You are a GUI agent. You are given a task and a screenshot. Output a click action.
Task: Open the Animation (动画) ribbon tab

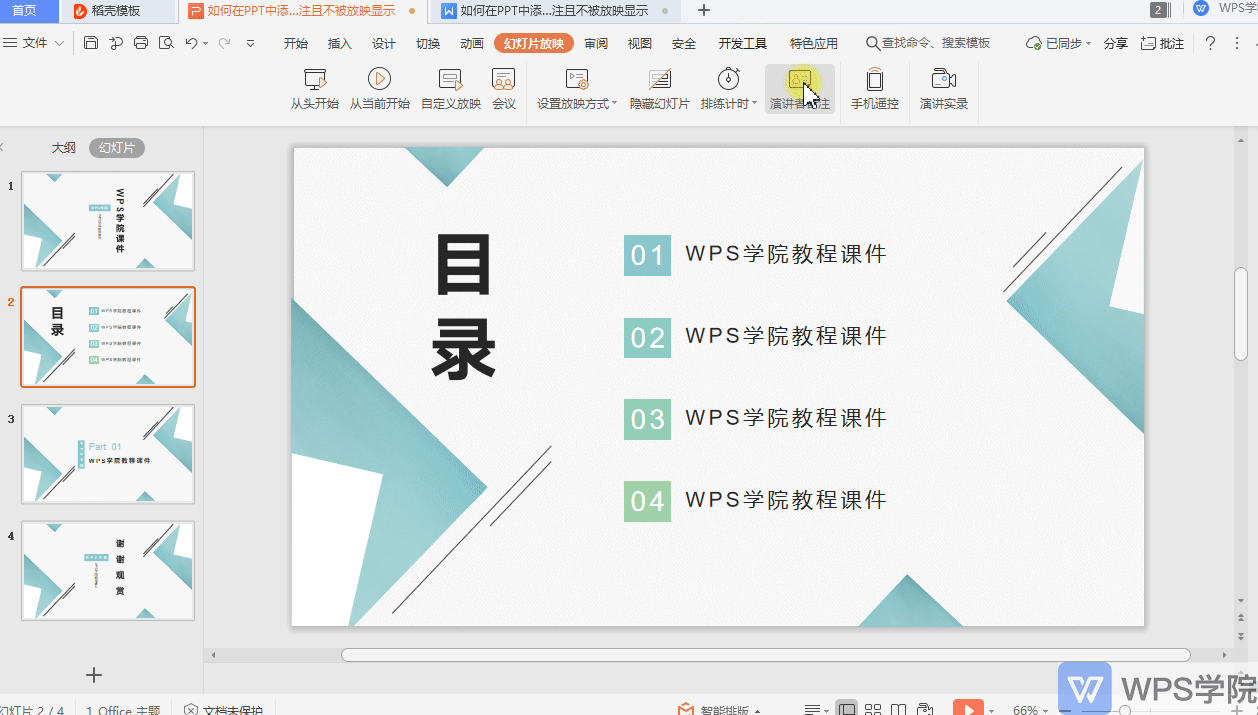472,43
